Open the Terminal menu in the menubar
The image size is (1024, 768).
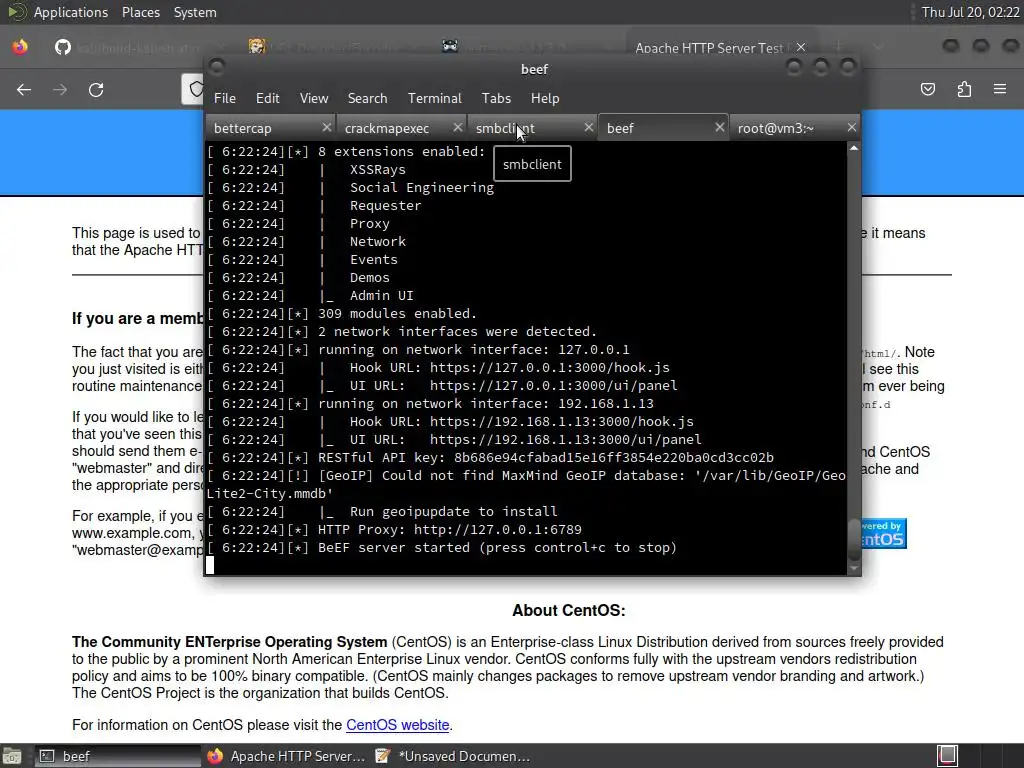[x=434, y=98]
